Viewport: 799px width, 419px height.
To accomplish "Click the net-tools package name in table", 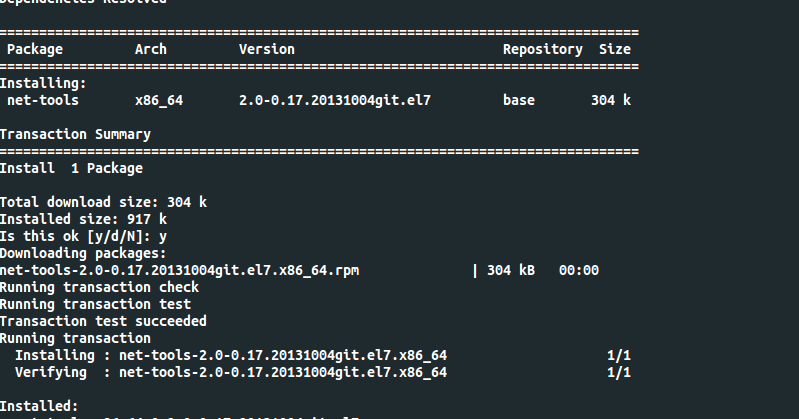I will 43,100.
